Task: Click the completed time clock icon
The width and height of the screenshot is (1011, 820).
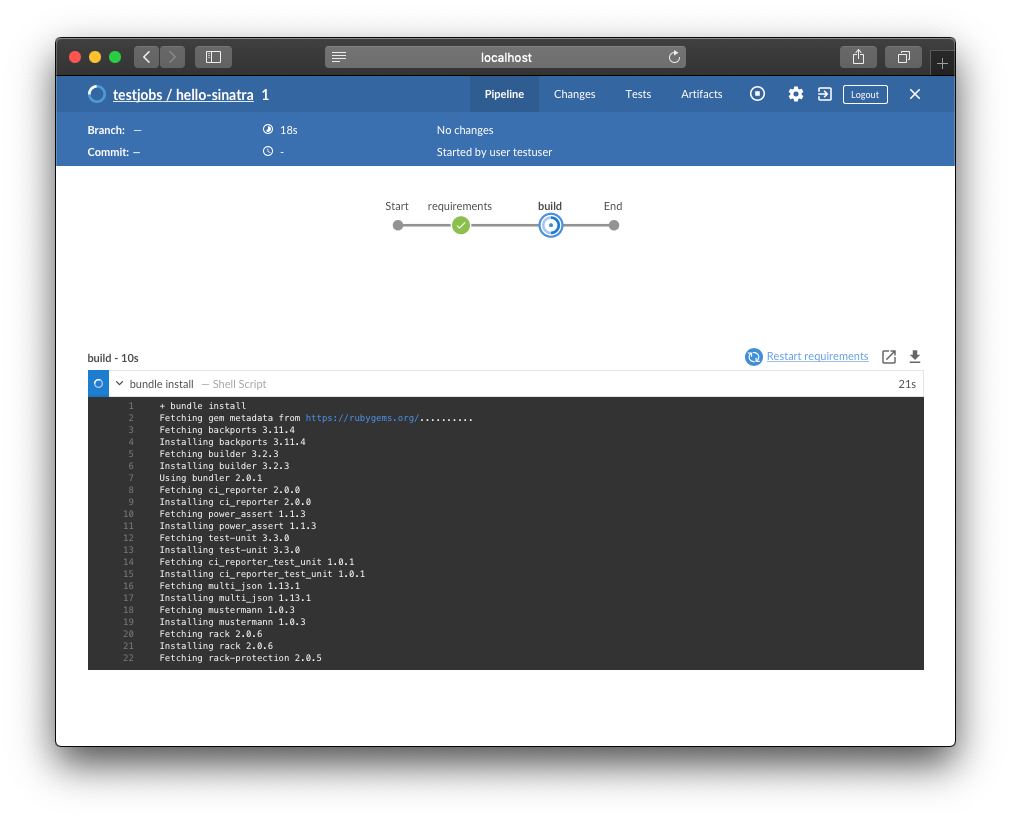Action: (268, 151)
